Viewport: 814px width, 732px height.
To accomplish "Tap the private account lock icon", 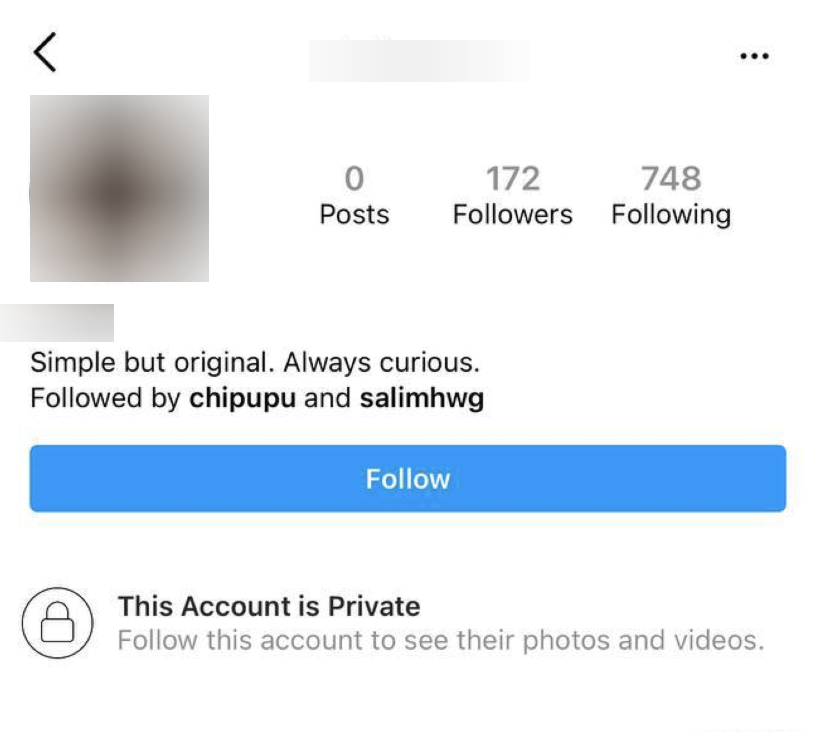I will click(x=58, y=622).
